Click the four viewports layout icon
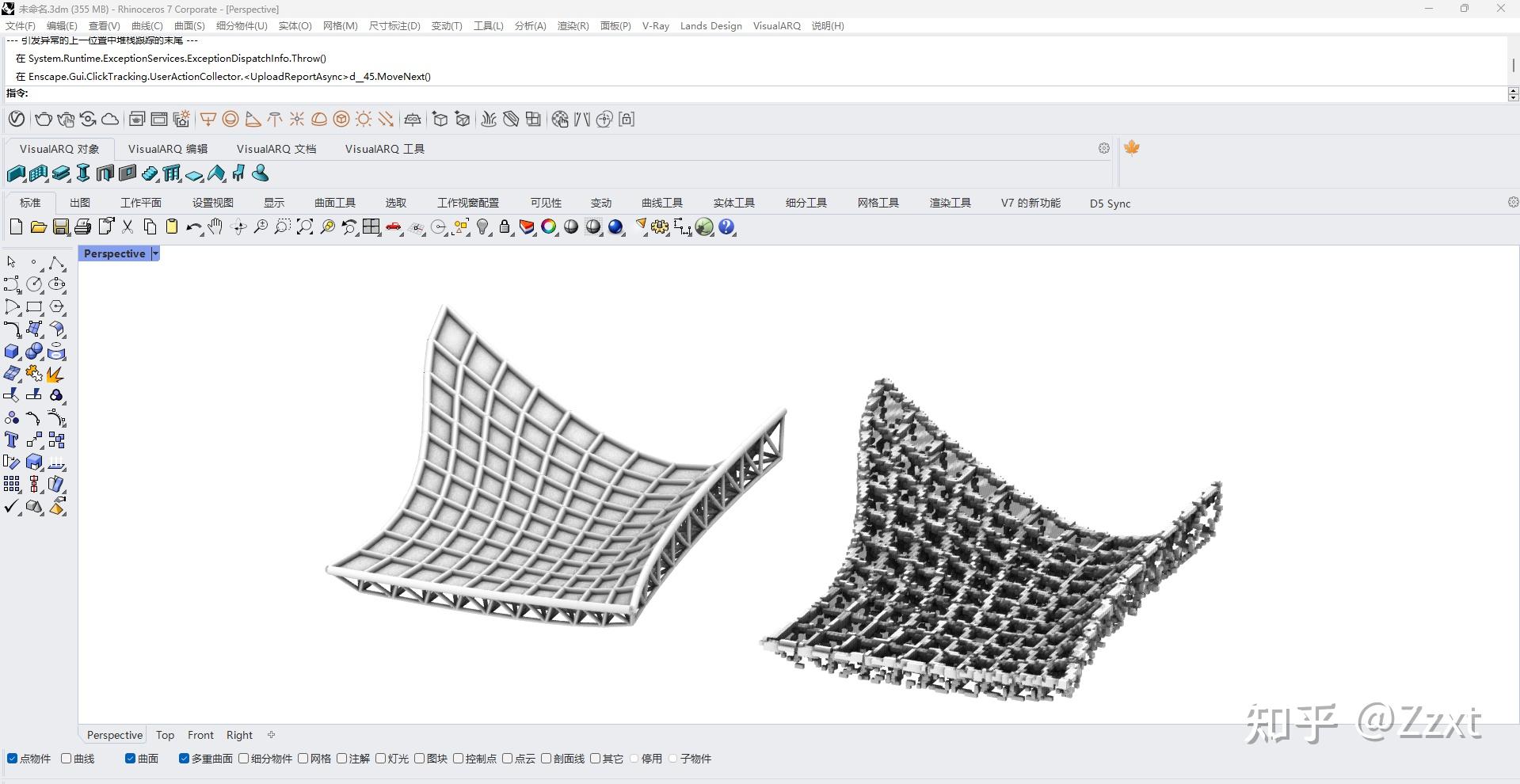This screenshot has height=784, width=1520. 371,227
